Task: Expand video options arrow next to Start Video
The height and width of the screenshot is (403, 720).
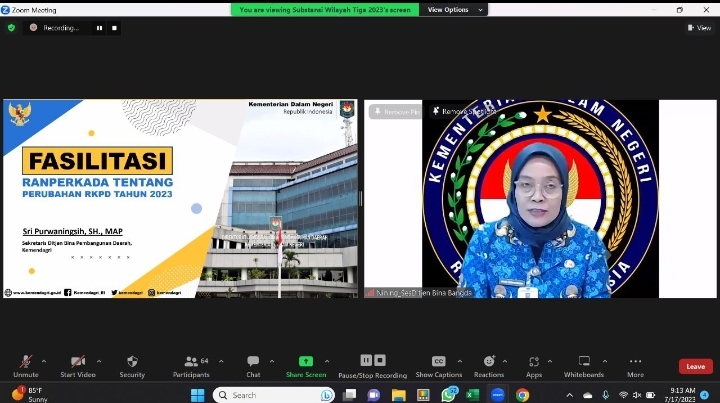Action: (x=97, y=358)
